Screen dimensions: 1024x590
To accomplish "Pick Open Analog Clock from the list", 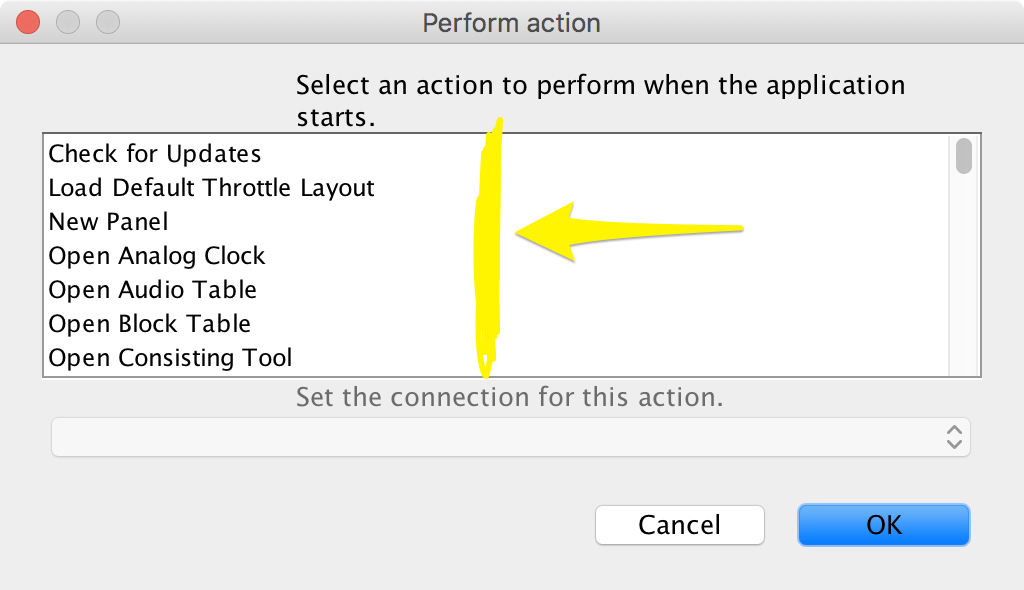I will [x=157, y=256].
